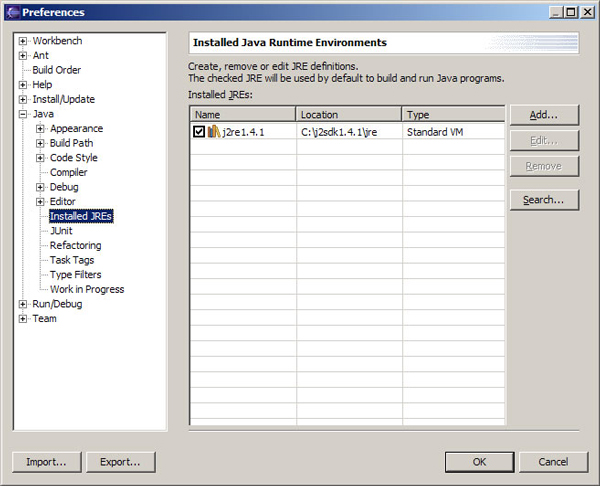Select the Java preference category
Image resolution: width=600 pixels, height=486 pixels.
coord(43,114)
